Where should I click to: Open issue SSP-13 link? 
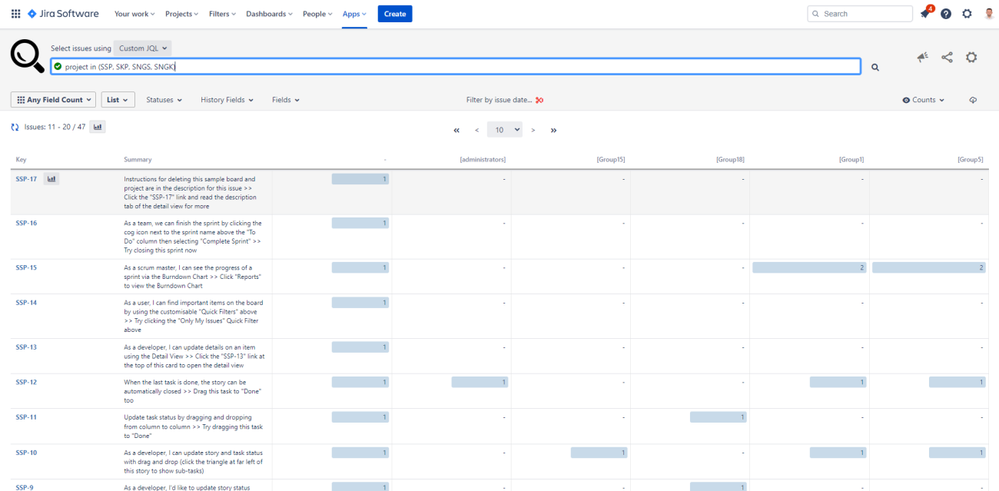pyautogui.click(x=26, y=347)
